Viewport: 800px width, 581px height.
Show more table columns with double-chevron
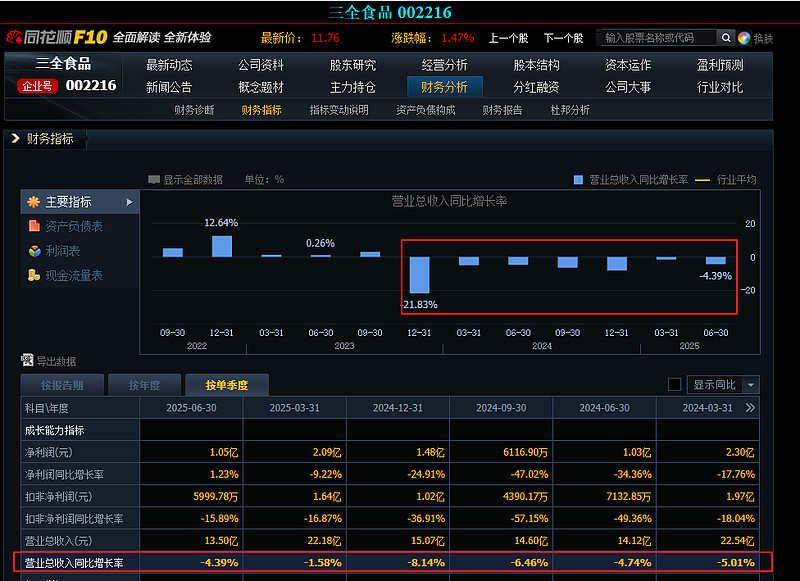[x=749, y=408]
